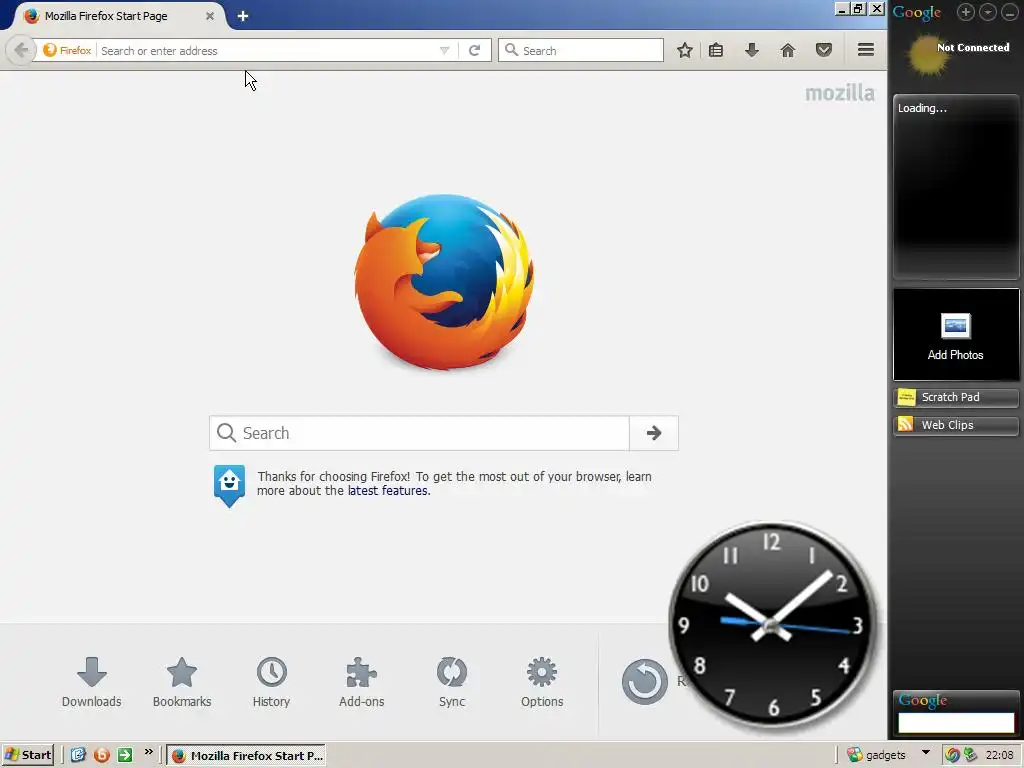Open the hamburger menu

point(866,50)
